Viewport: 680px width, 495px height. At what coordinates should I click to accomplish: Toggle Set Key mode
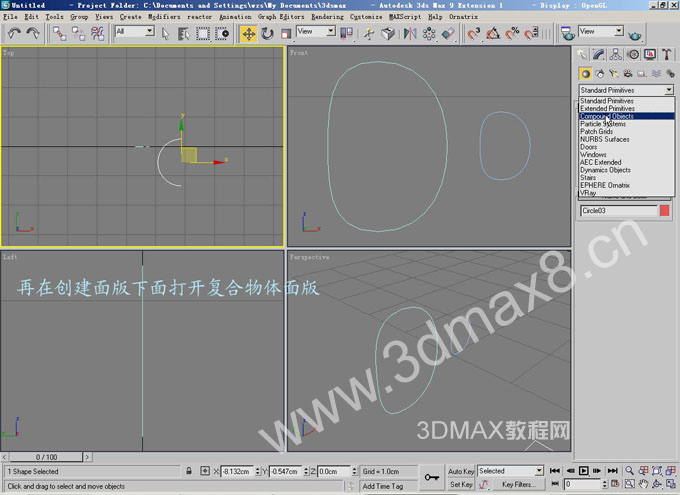click(x=461, y=484)
